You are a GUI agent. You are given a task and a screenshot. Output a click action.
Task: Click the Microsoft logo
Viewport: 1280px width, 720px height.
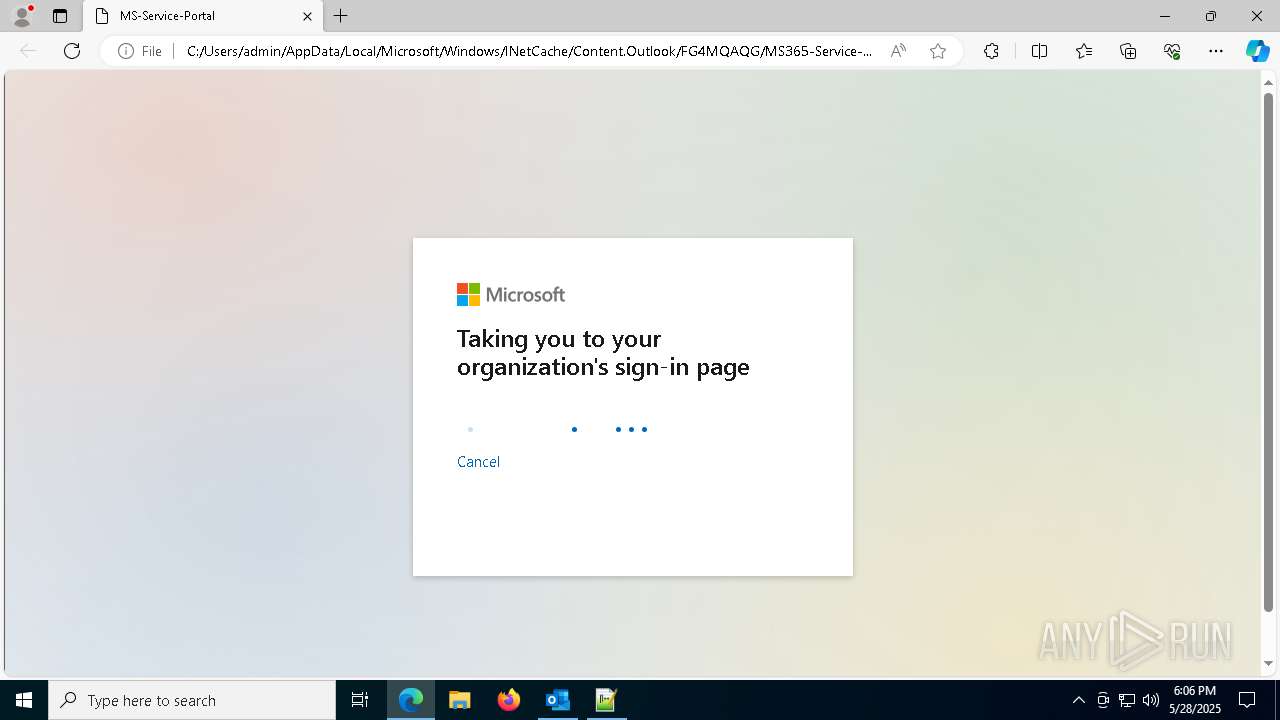tap(511, 294)
